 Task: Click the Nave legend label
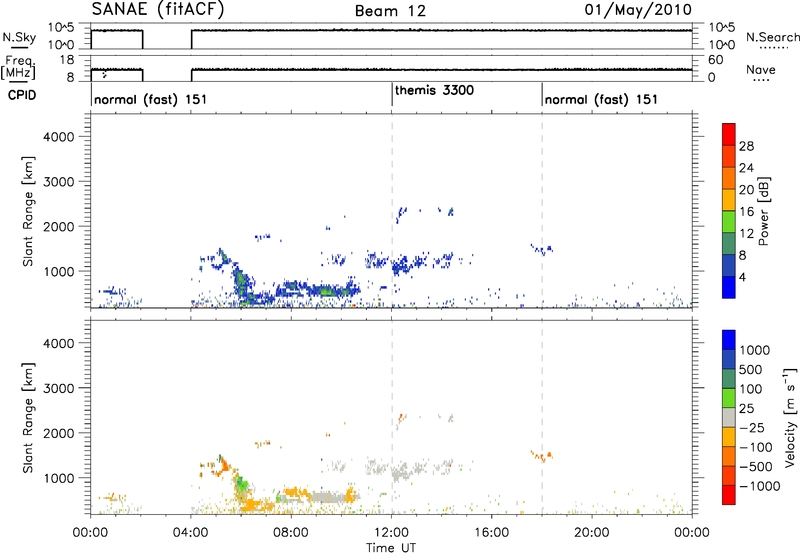(761, 70)
